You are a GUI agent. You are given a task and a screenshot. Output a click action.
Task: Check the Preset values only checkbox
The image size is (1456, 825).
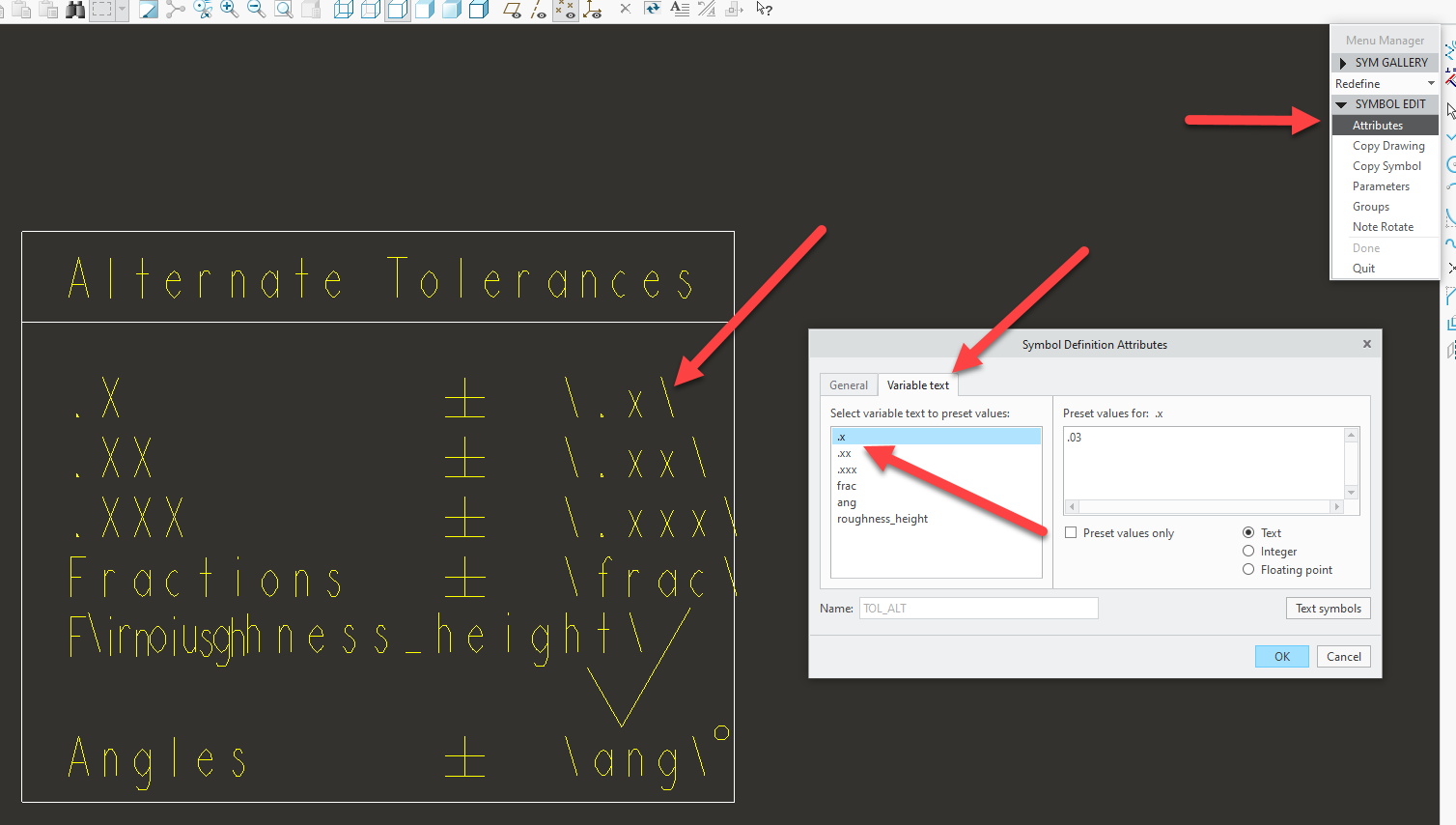tap(1071, 532)
